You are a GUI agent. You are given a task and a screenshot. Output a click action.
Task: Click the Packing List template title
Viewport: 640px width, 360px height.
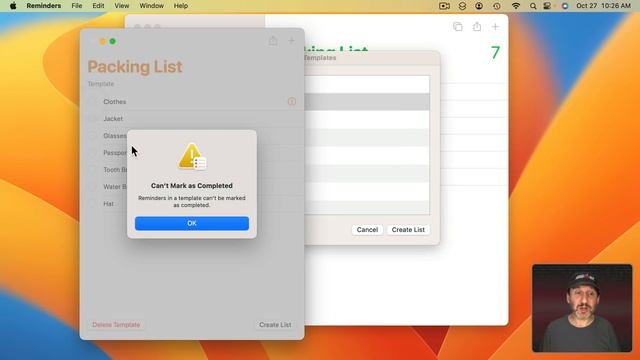(x=135, y=67)
